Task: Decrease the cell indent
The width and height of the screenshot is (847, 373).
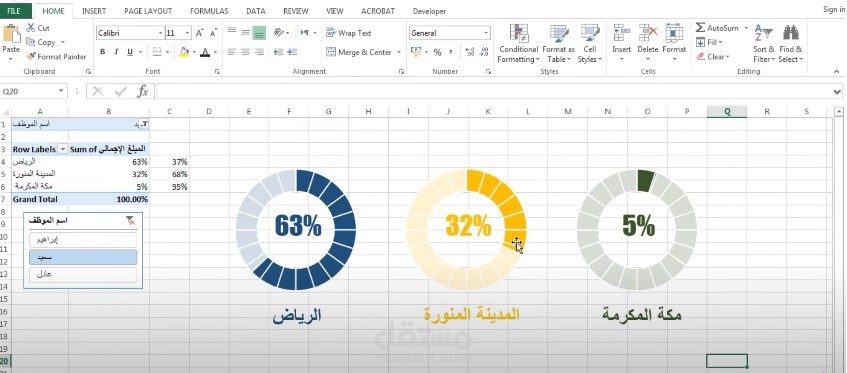Action: pos(279,52)
